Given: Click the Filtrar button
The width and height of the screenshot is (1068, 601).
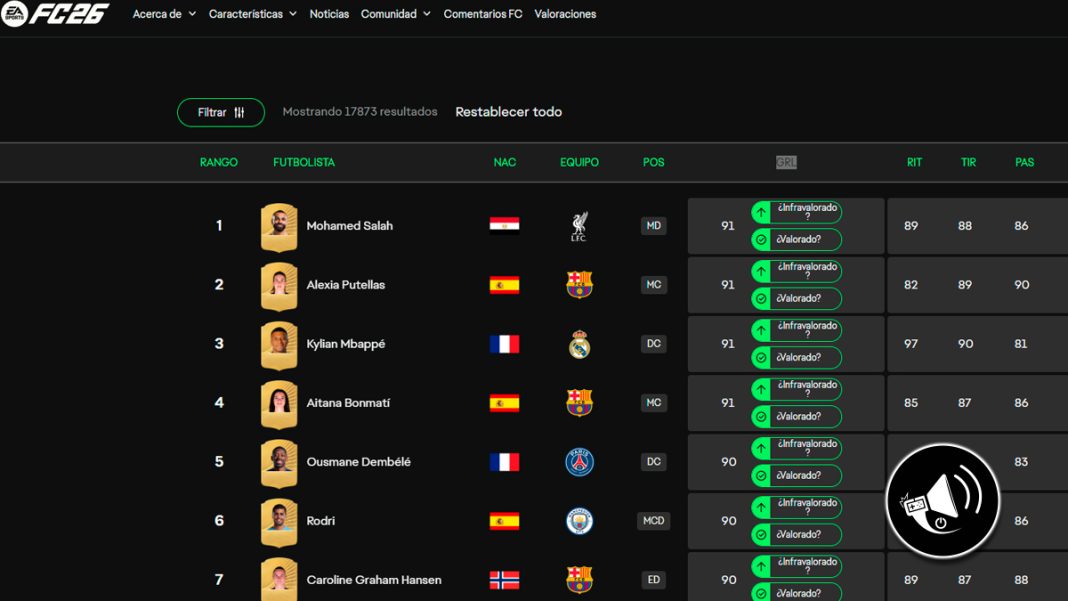Looking at the screenshot, I should click(221, 112).
